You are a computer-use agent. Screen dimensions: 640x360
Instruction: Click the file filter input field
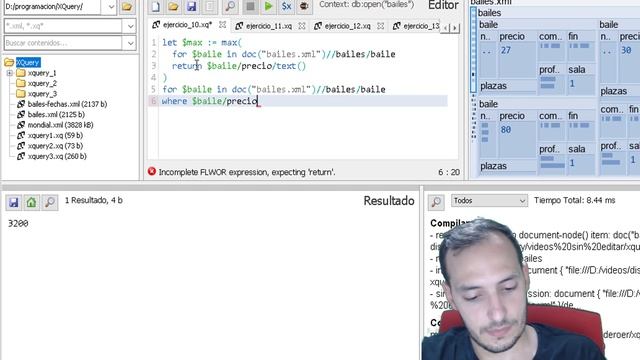(63, 26)
